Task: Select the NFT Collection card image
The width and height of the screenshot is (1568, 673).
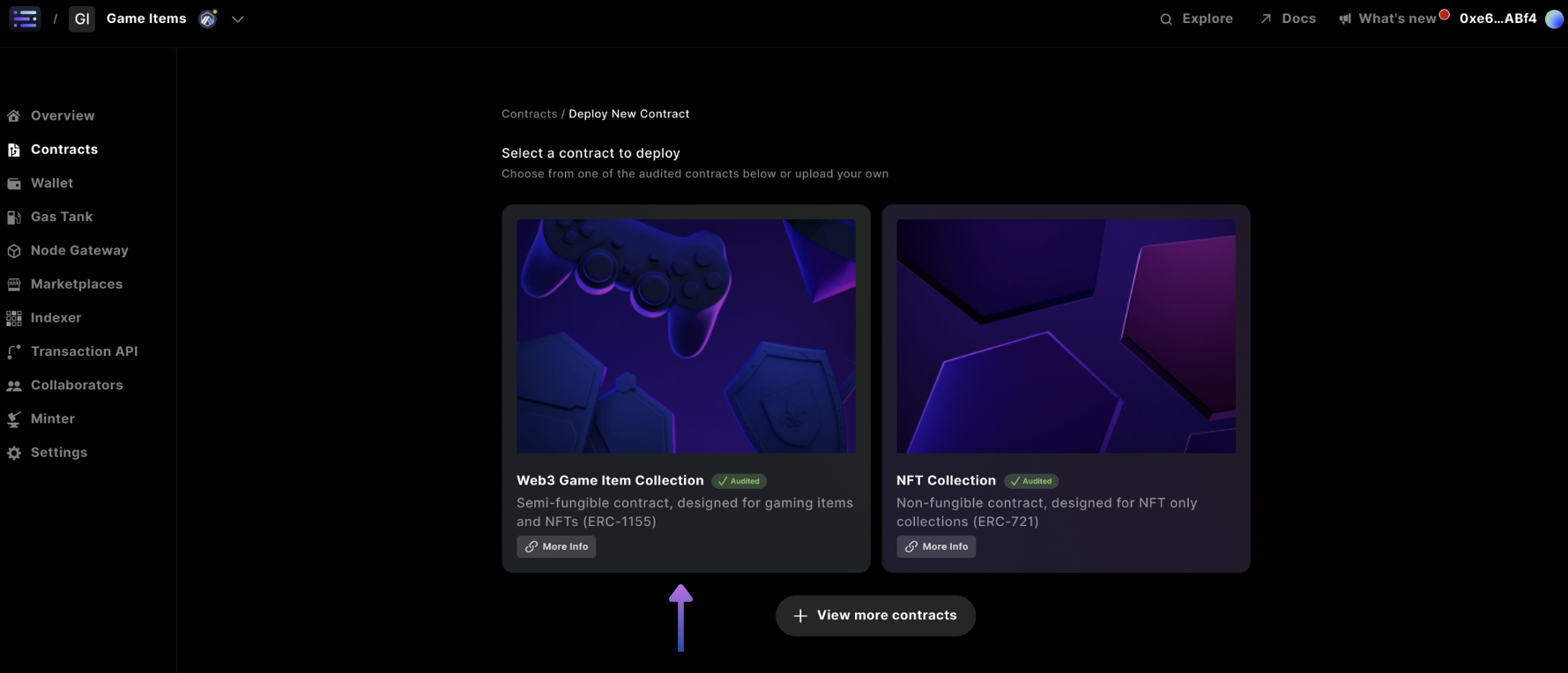Action: point(1066,336)
